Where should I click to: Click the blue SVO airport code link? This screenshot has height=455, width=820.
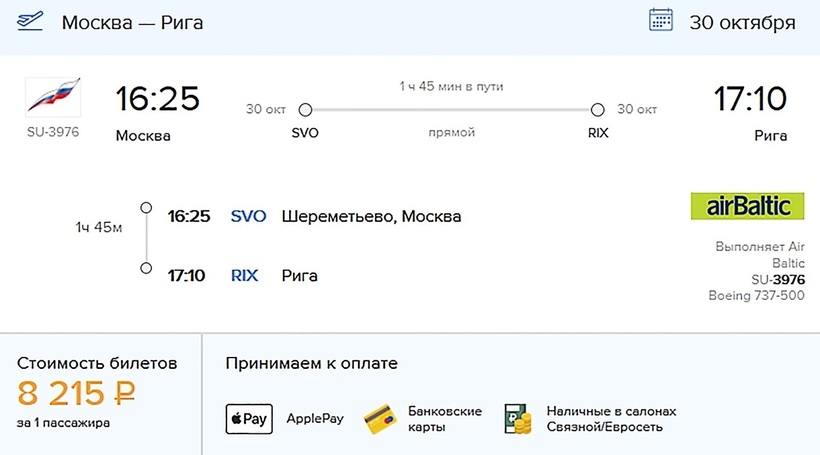(x=248, y=216)
